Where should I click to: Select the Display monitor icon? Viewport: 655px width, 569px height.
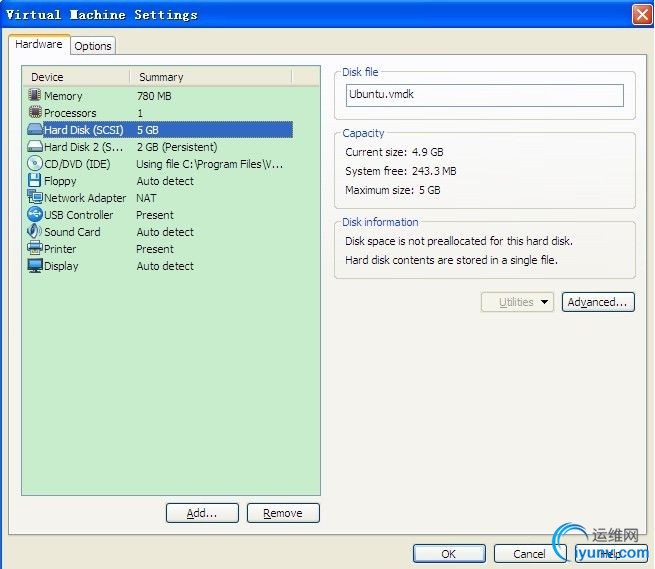pos(35,266)
